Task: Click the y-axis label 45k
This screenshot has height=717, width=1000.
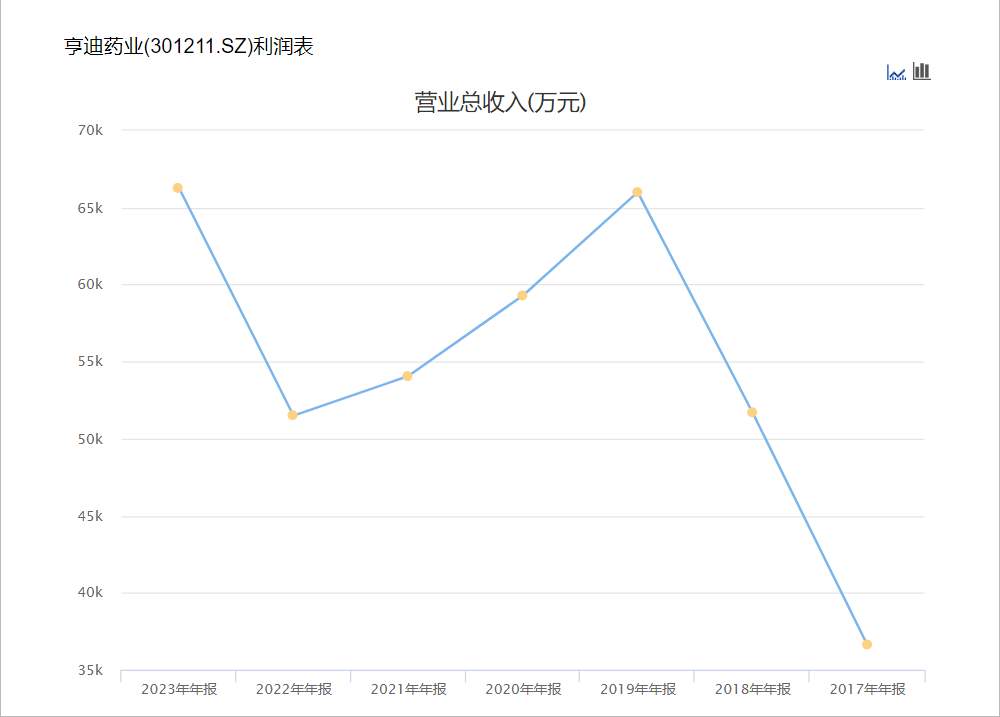Action: pyautogui.click(x=90, y=517)
